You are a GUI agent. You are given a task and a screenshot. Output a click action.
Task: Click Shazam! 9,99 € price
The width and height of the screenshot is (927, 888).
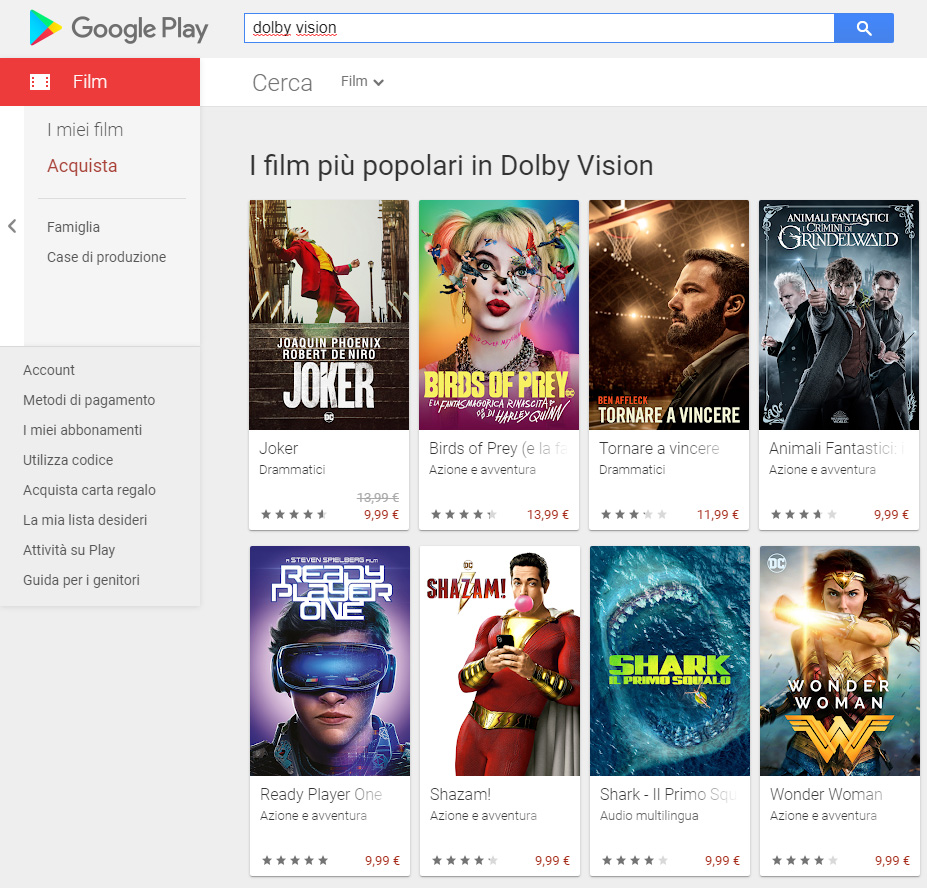tap(552, 860)
